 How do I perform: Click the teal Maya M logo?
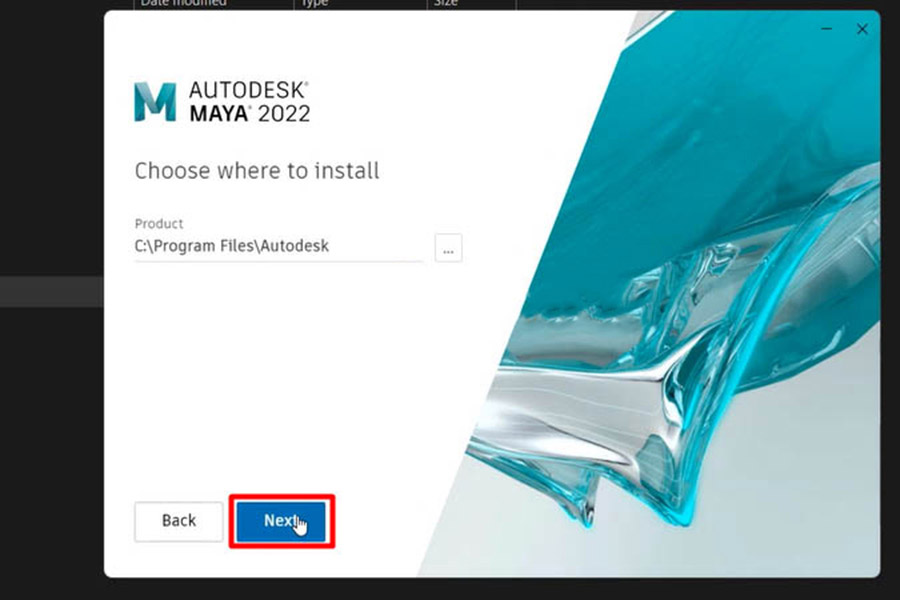click(155, 102)
